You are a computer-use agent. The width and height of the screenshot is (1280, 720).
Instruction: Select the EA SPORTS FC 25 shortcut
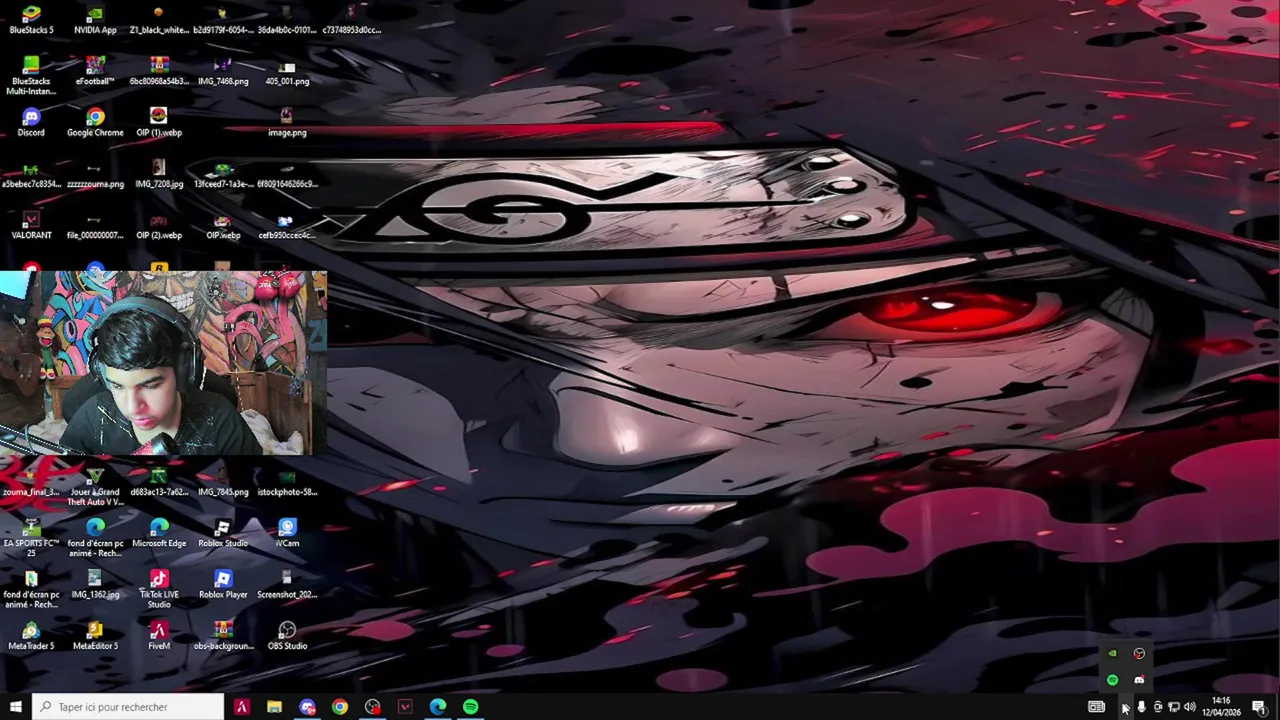tap(31, 538)
